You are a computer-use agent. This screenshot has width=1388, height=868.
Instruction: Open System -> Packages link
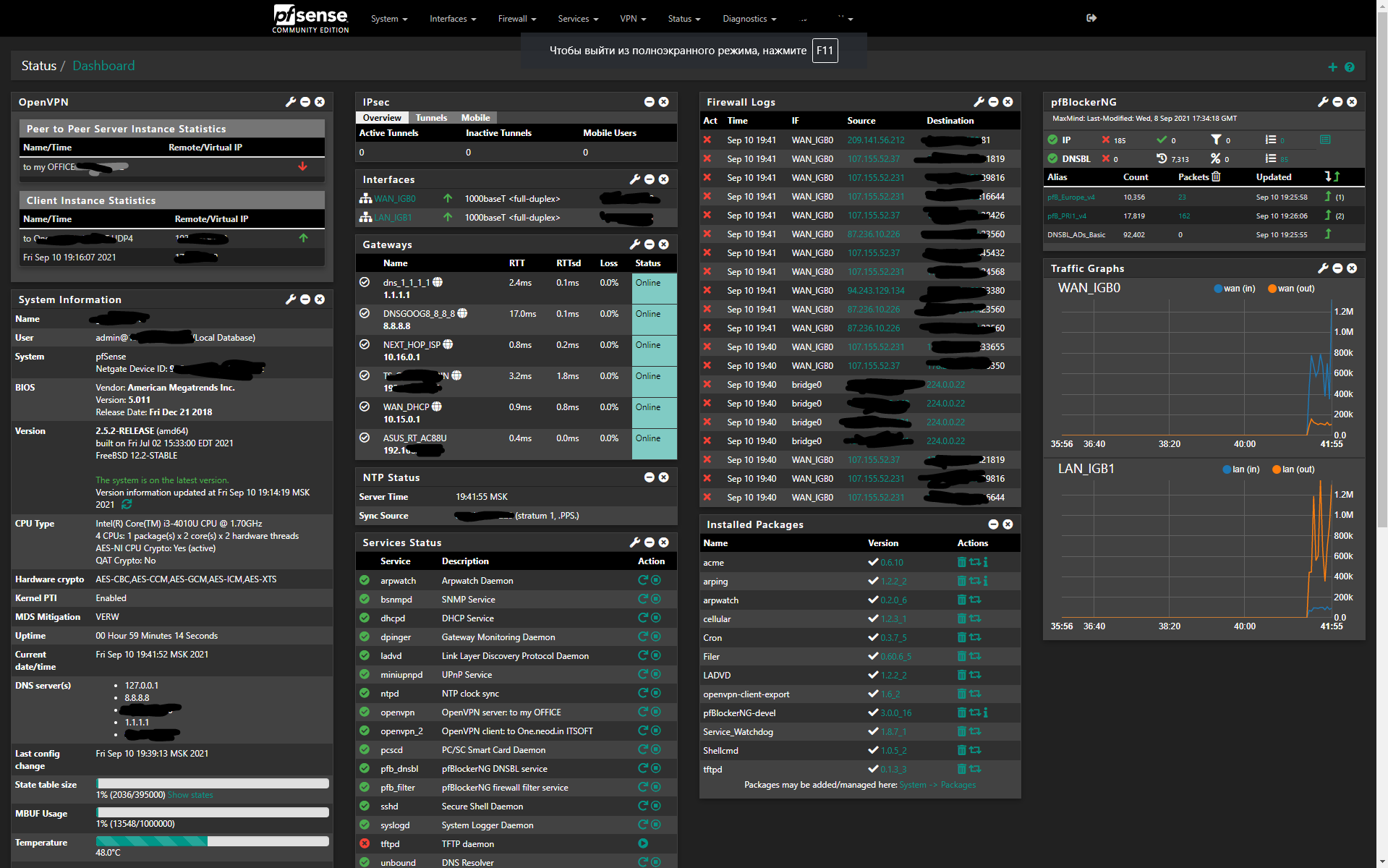pyautogui.click(x=937, y=785)
